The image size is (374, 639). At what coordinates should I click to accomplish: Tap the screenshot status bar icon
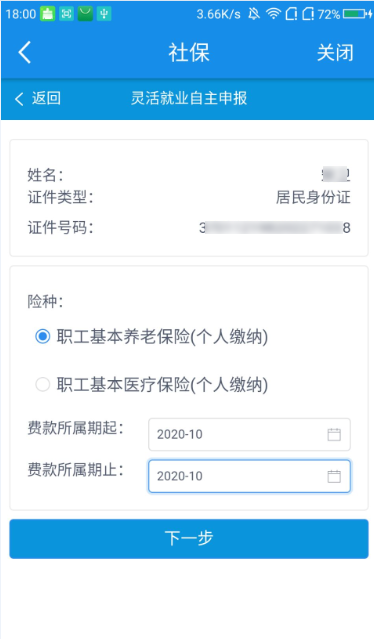(x=66, y=14)
